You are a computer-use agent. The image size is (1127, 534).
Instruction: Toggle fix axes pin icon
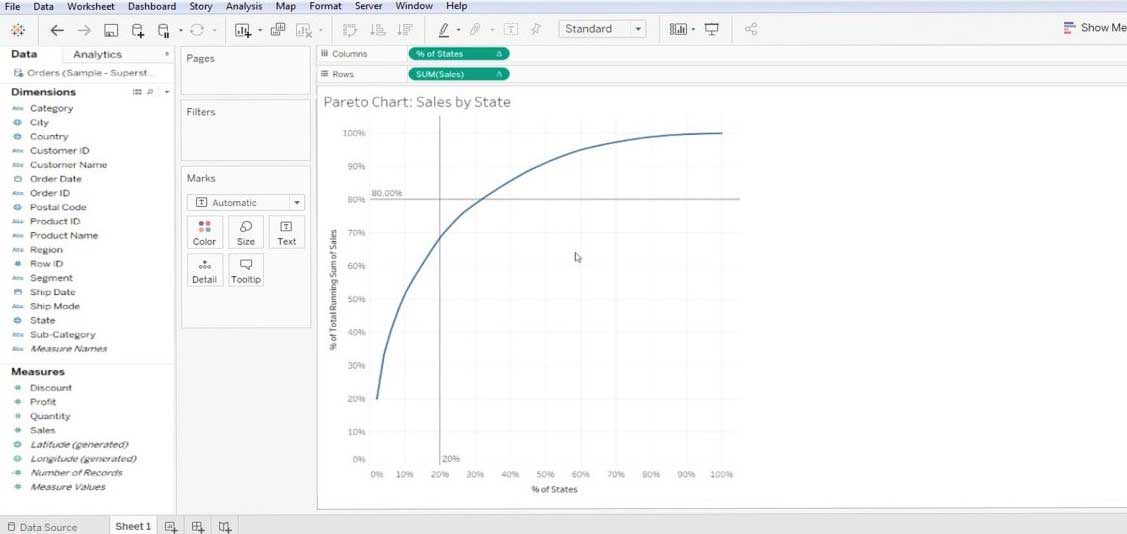point(535,29)
